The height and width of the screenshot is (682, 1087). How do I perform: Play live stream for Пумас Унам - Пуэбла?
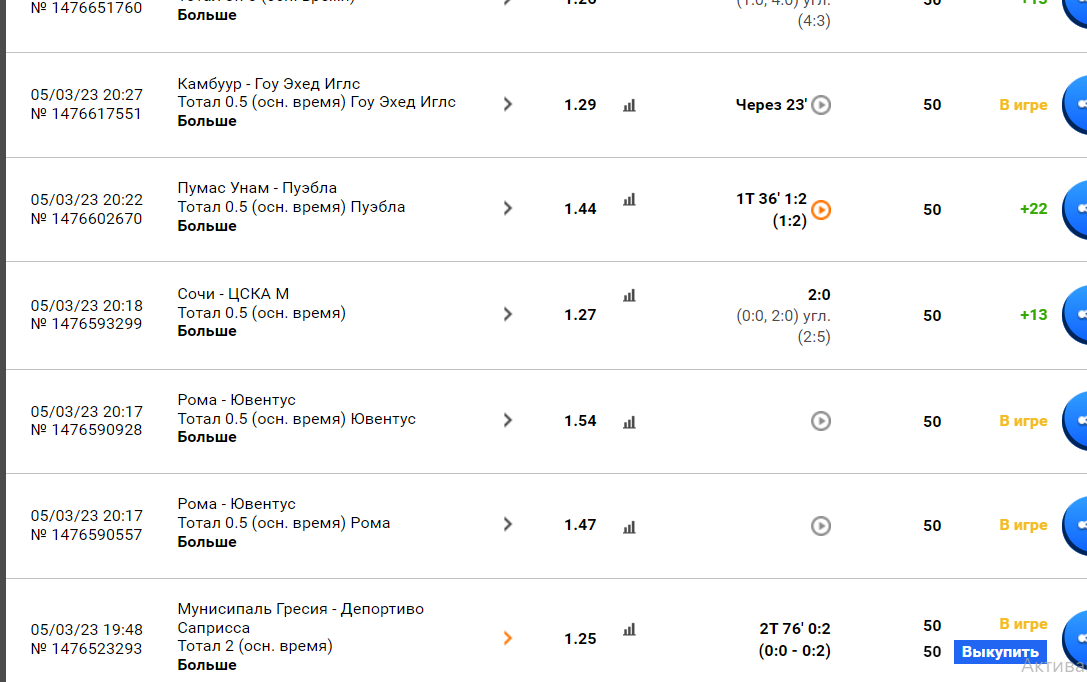tap(821, 210)
